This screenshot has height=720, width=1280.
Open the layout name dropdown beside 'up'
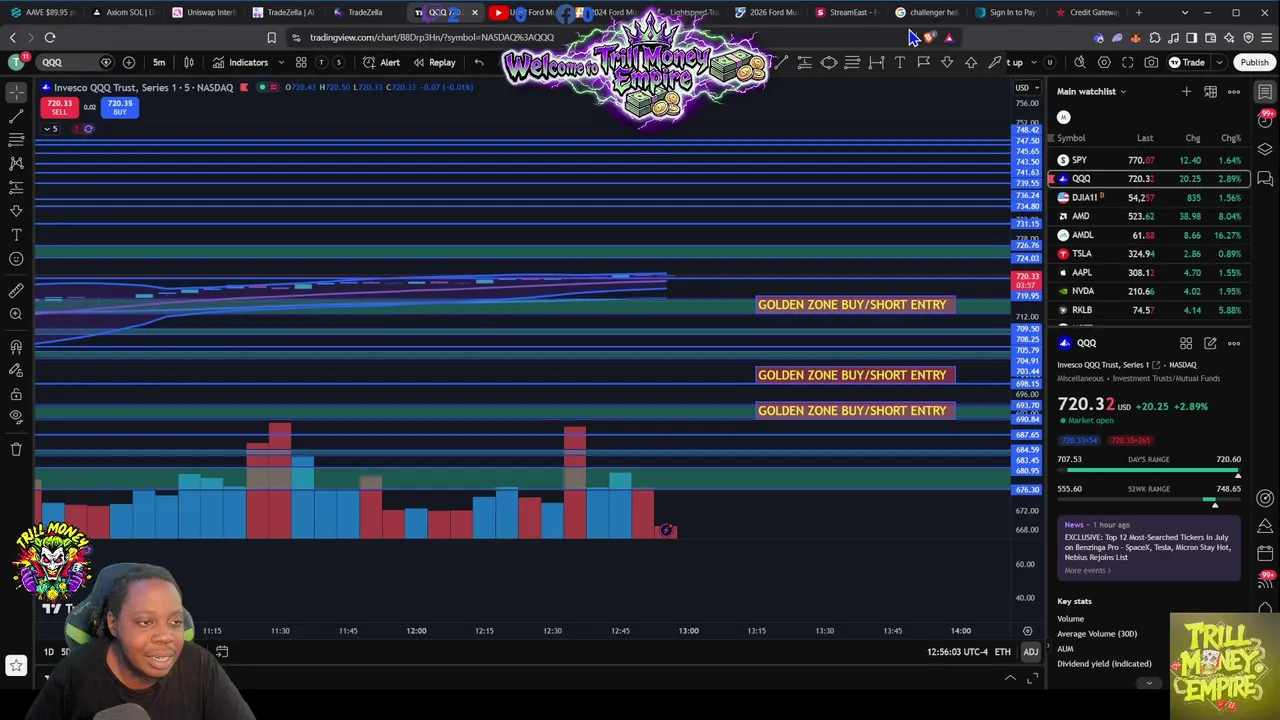tap(1034, 62)
